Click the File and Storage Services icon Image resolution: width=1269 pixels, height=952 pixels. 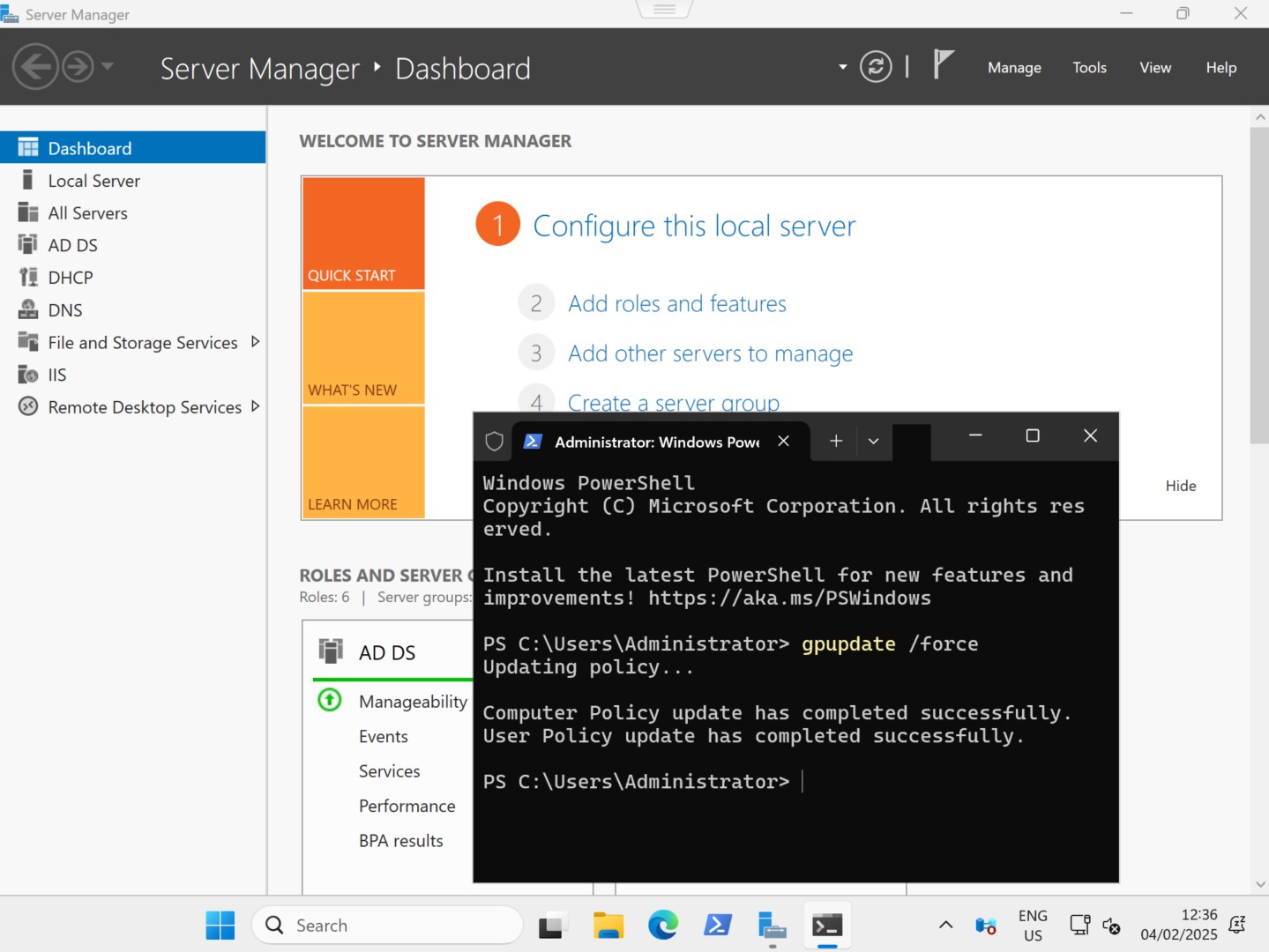28,342
